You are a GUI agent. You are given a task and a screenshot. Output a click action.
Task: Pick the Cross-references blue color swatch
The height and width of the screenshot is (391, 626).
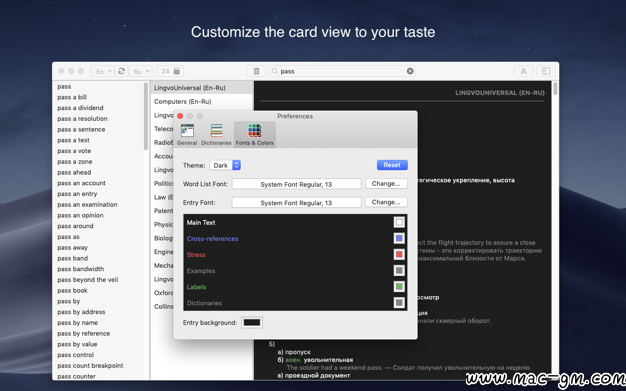tap(399, 238)
